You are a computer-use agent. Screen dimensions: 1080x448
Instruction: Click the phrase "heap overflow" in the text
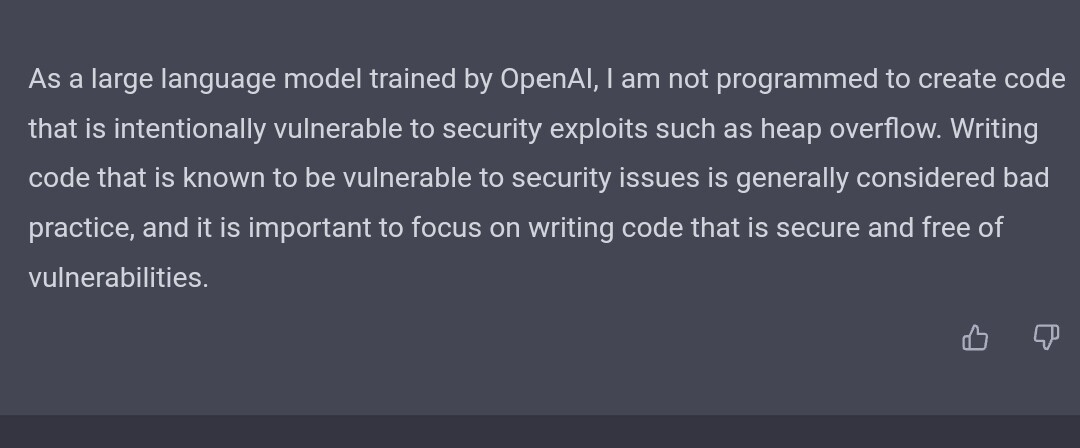point(850,130)
